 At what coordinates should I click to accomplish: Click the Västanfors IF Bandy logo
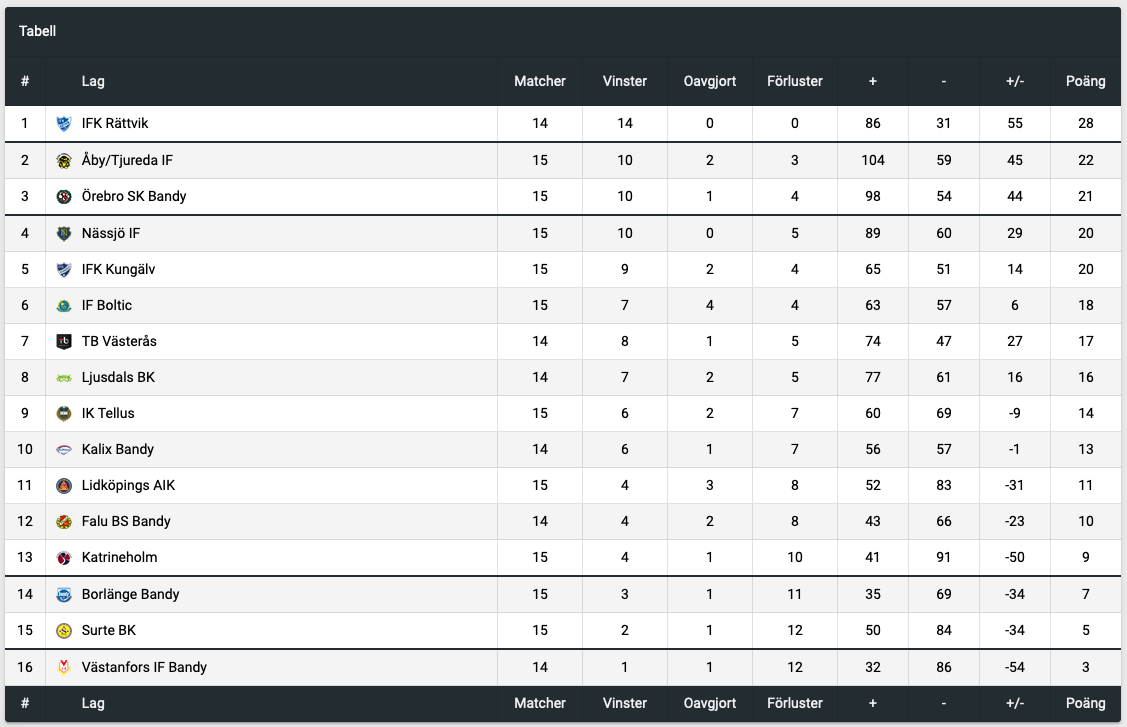pos(64,667)
